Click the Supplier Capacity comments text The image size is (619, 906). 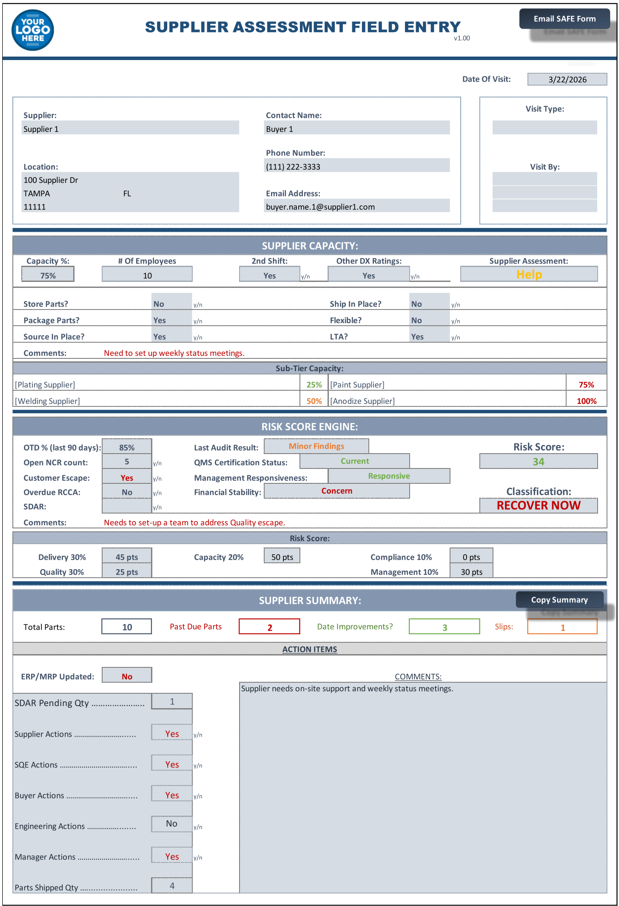click(174, 352)
